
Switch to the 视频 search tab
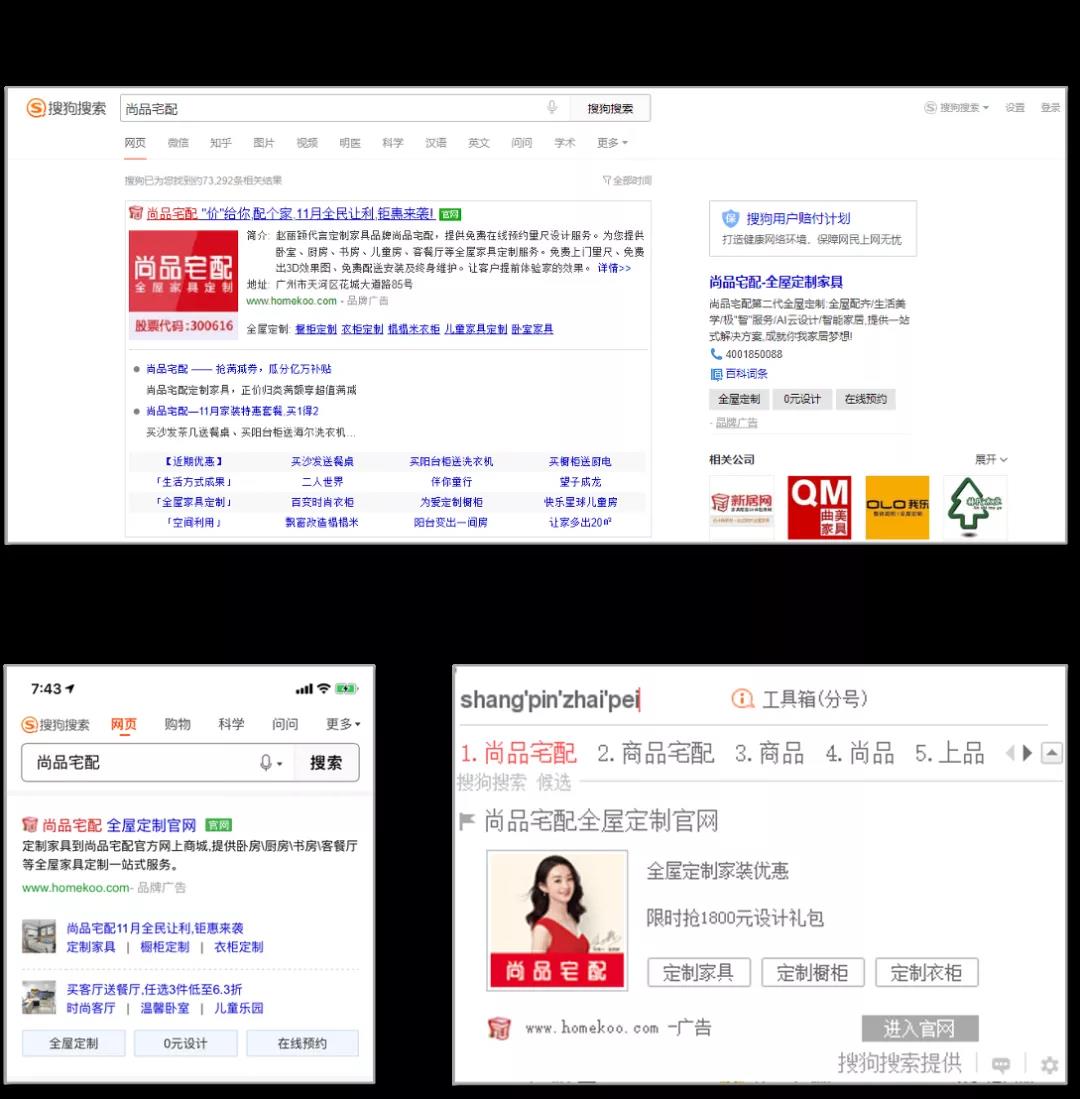(307, 142)
